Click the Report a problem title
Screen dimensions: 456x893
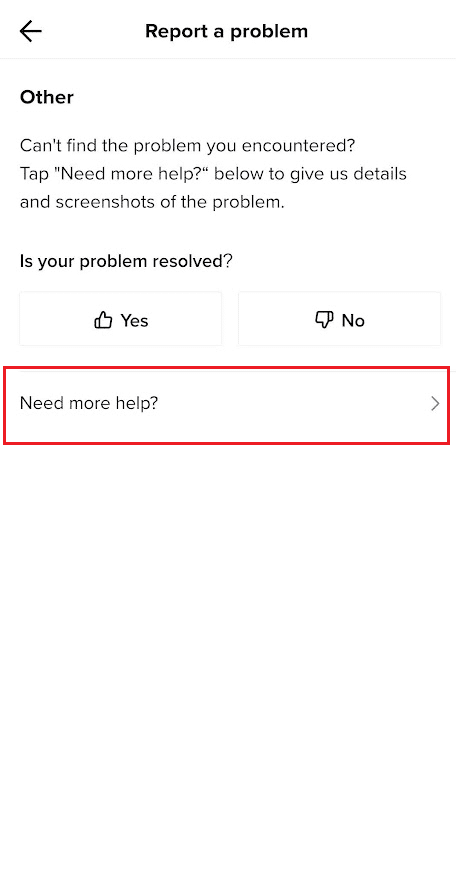click(227, 31)
